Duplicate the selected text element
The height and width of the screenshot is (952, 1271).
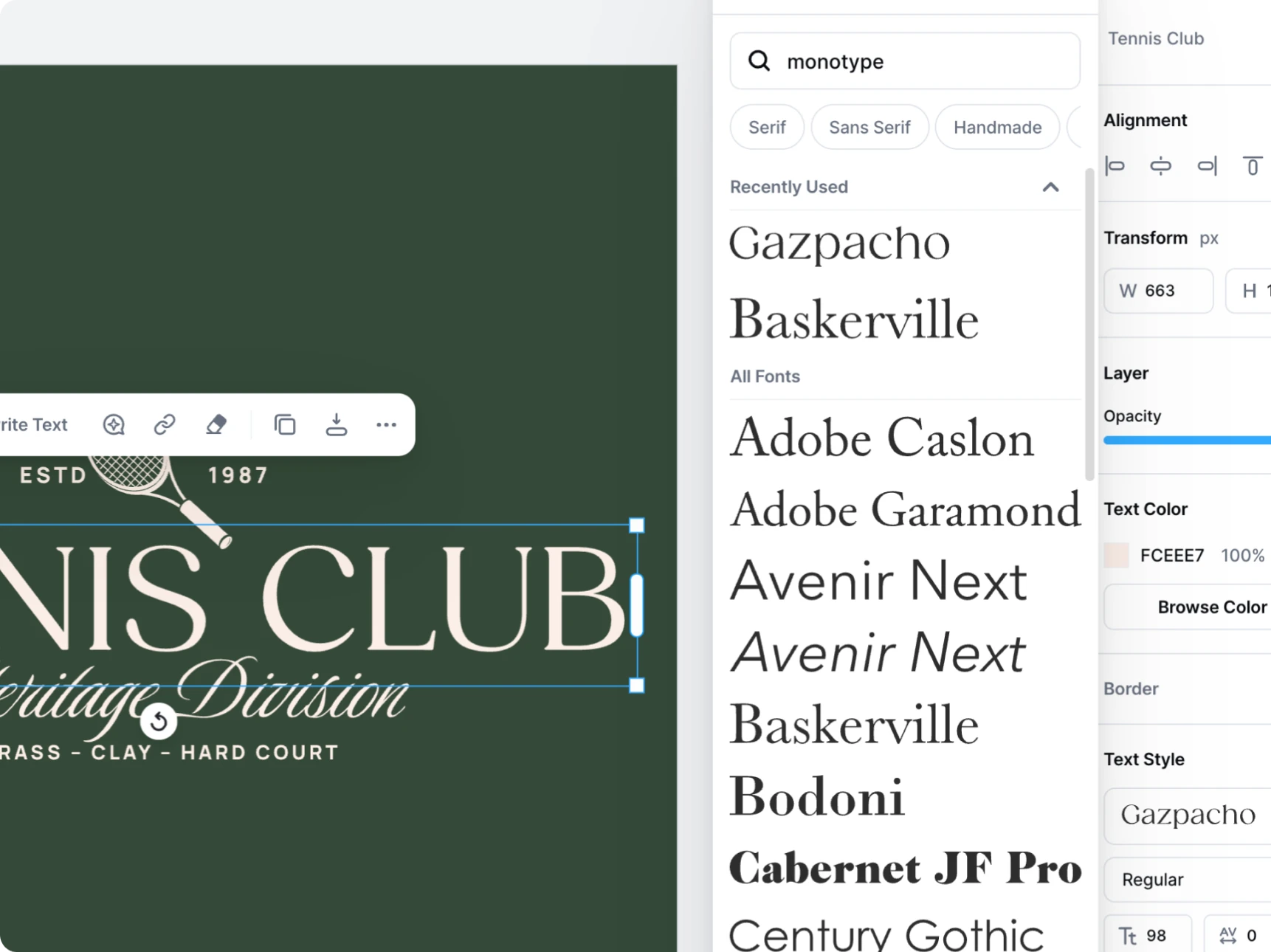click(x=285, y=424)
